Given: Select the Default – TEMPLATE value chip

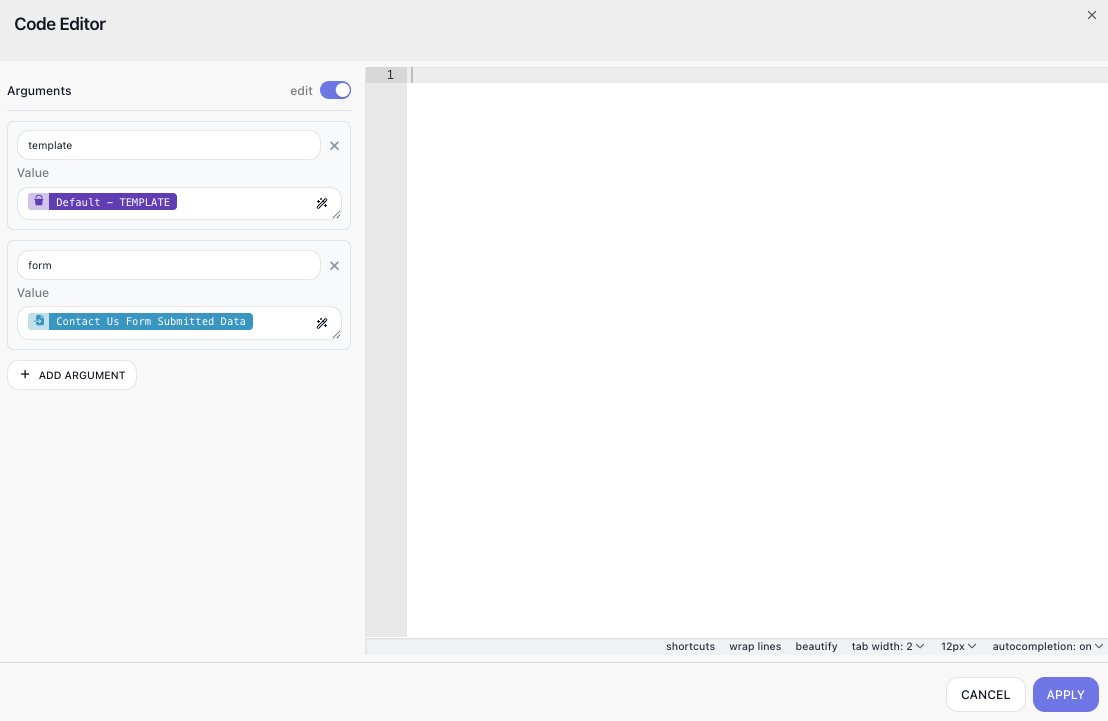Looking at the screenshot, I should click(102, 201).
